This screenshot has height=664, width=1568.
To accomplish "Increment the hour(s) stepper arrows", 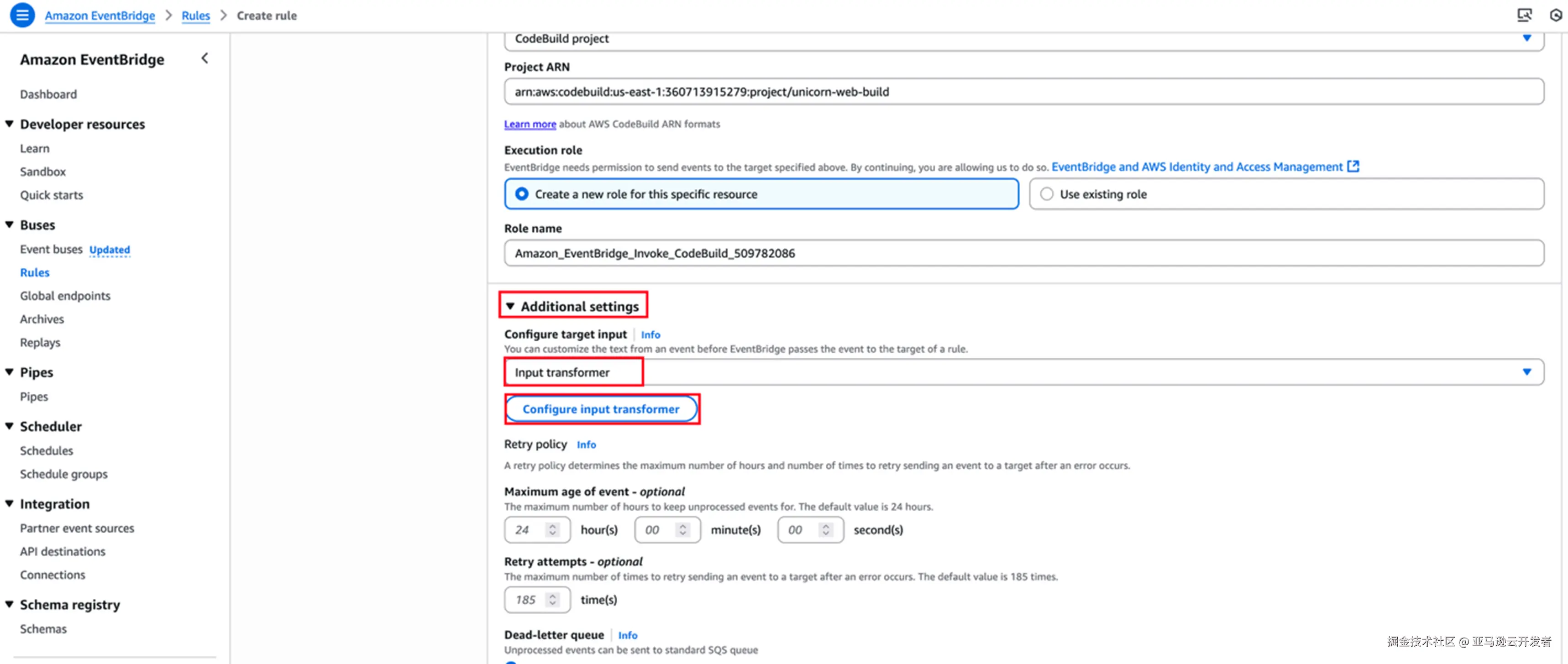I will coord(552,527).
